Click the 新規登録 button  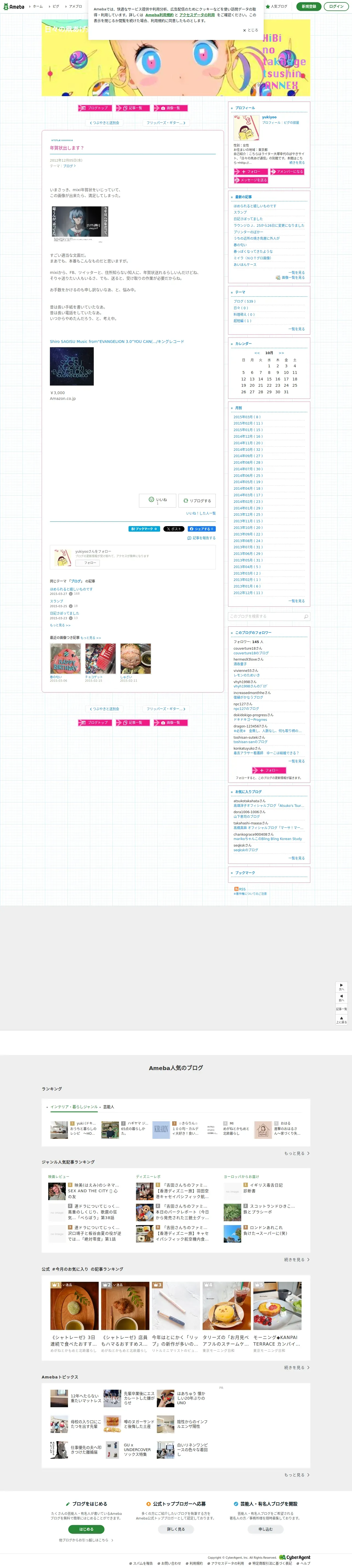(309, 7)
